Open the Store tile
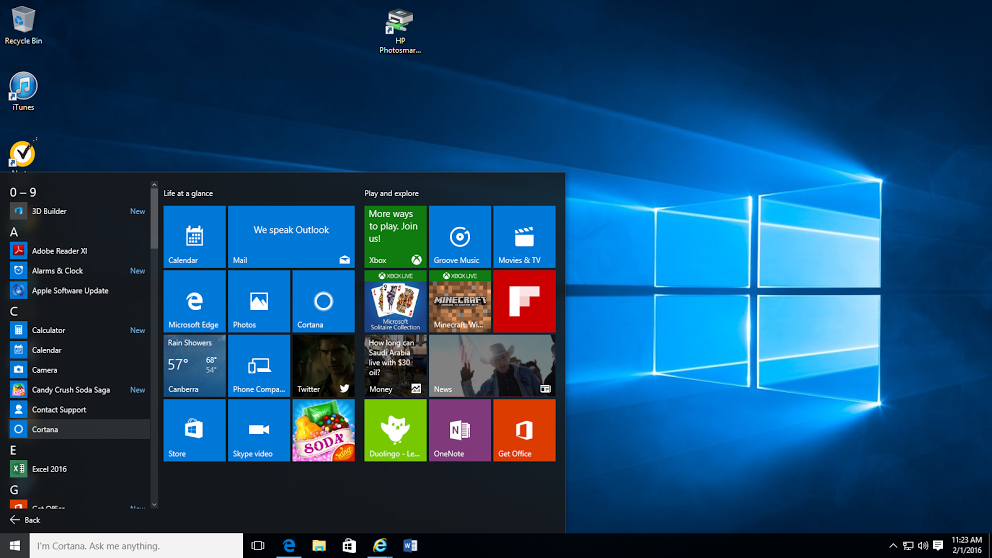Screen dimensions: 992x558 tap(194, 430)
